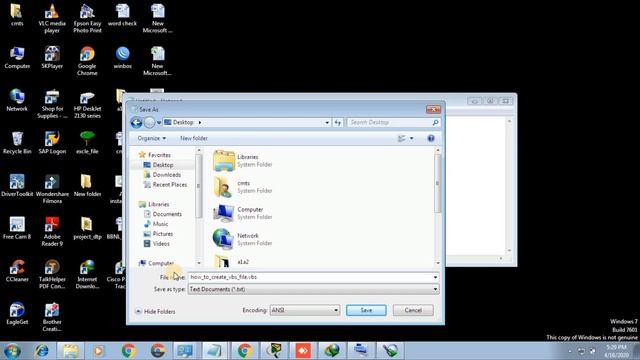Select Computer in the navigation pane
Viewport: 640px width, 360px height.
pos(156,263)
